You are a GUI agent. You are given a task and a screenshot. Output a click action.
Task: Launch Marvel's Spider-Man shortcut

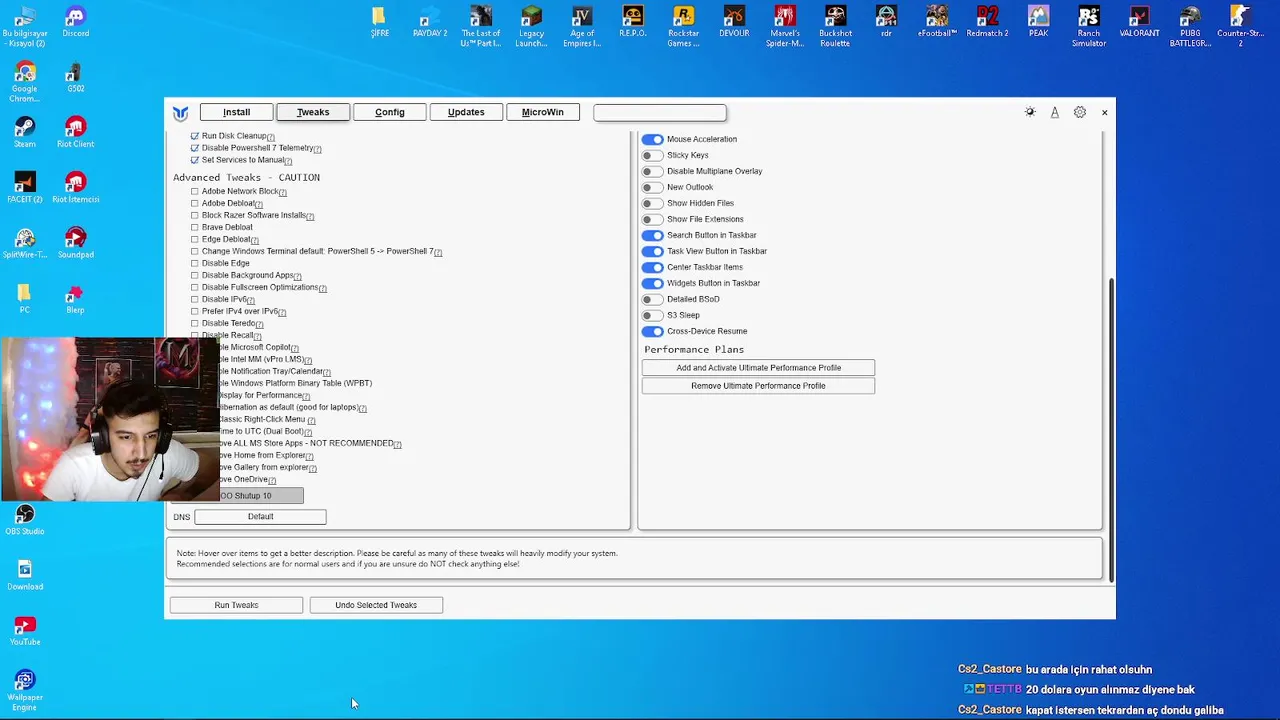click(x=785, y=27)
